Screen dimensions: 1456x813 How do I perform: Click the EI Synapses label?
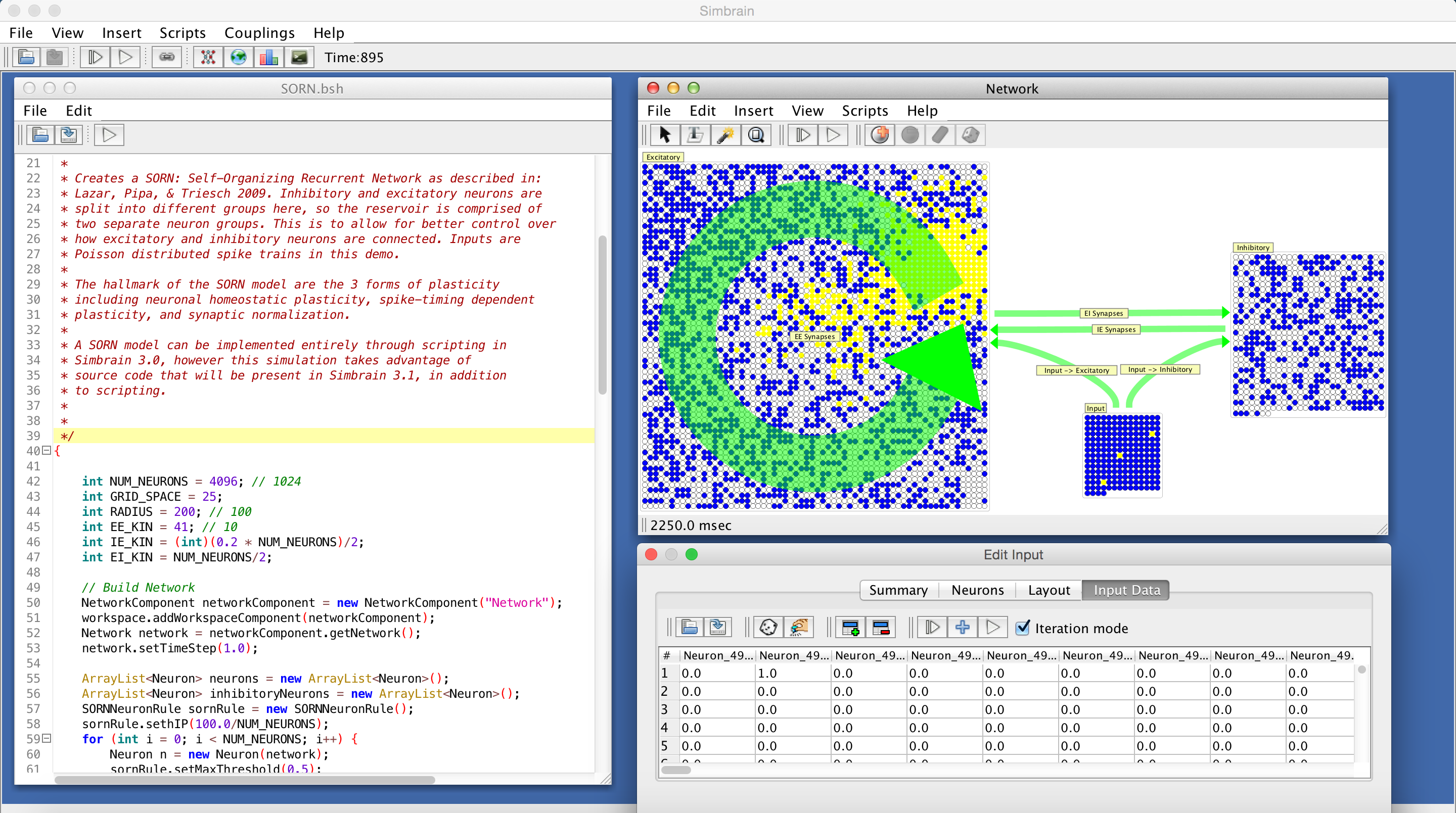1103,313
